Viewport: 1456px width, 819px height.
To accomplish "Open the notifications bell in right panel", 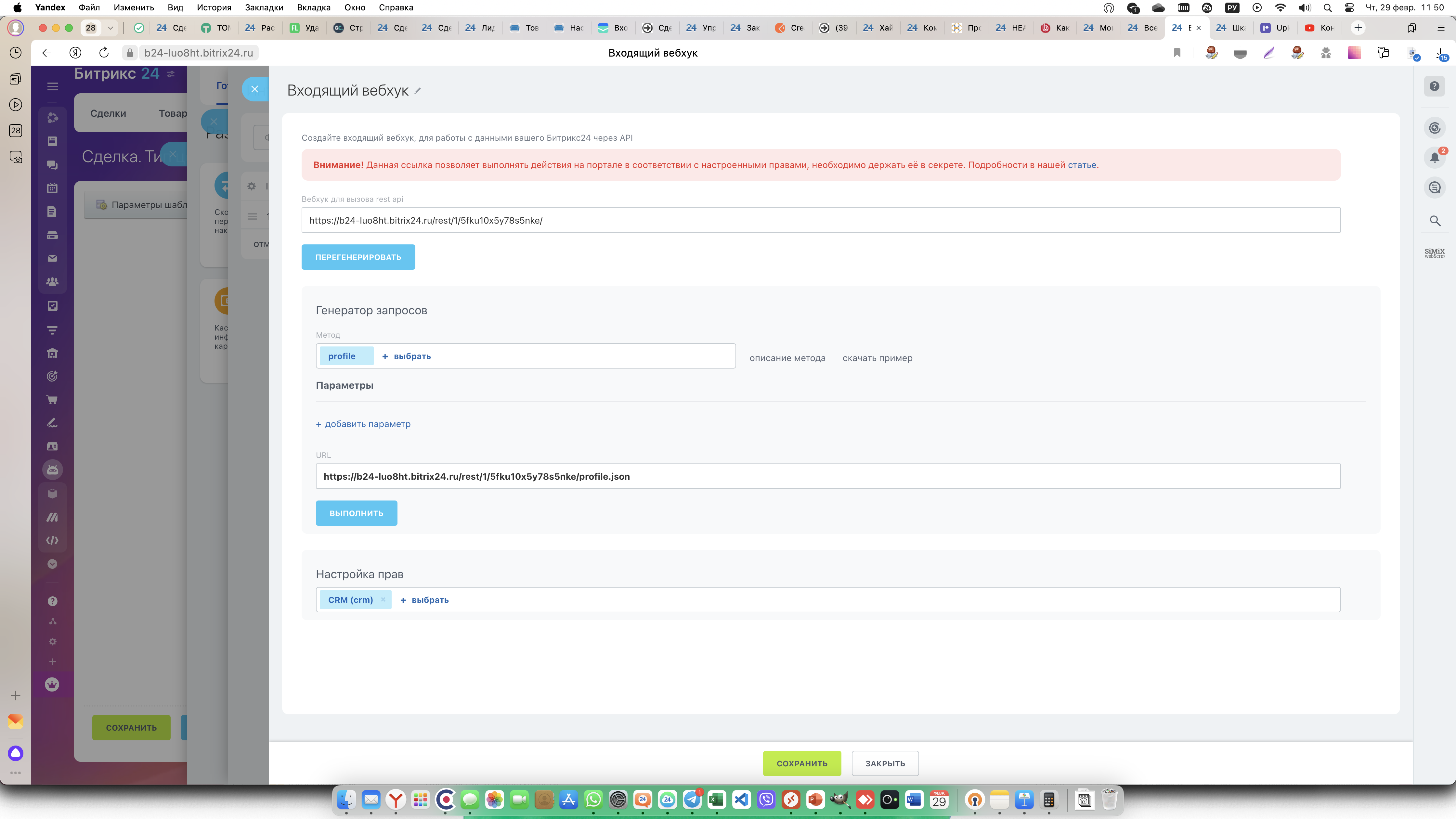I will [1435, 158].
